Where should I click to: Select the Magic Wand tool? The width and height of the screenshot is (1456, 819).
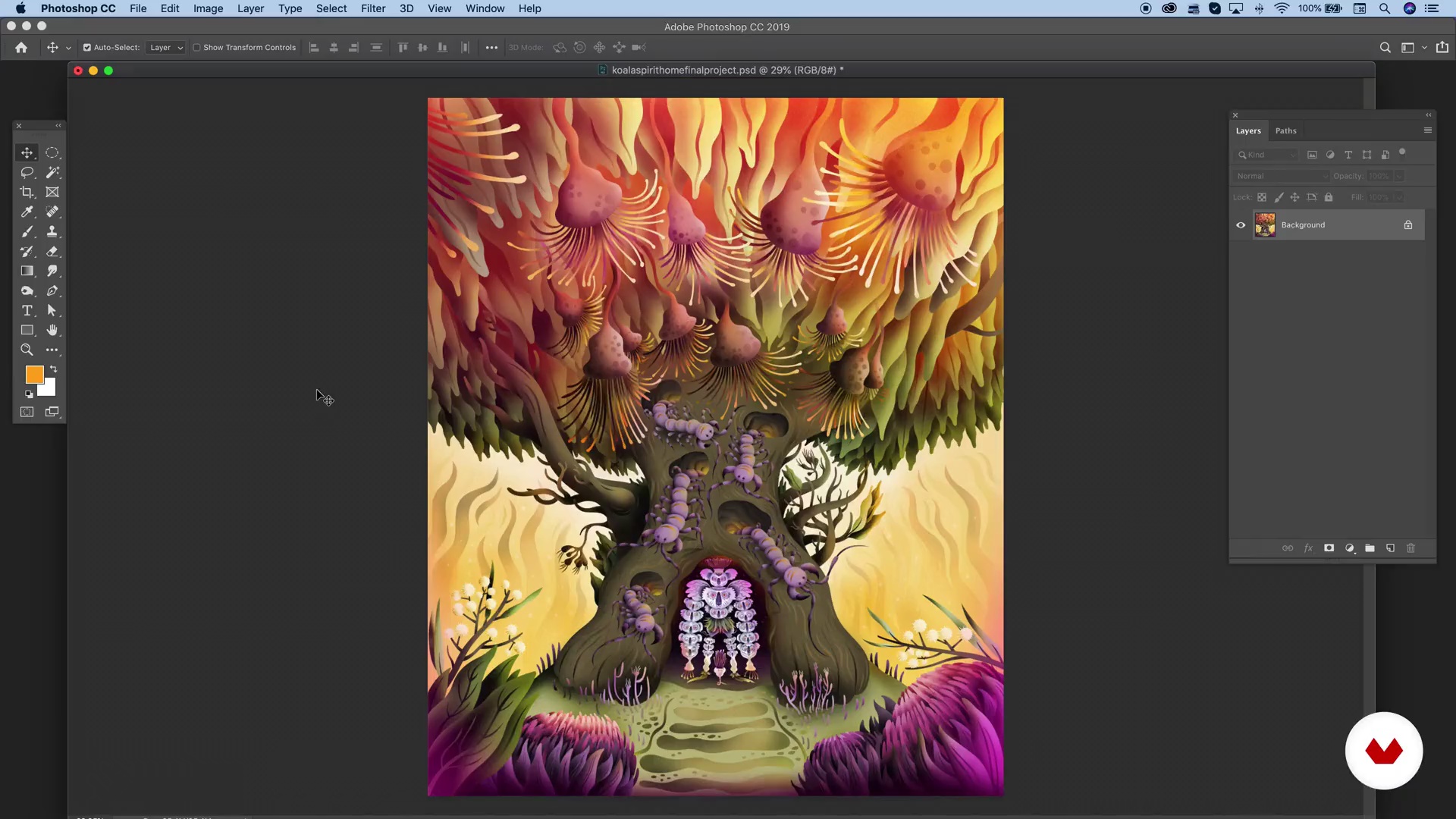pyautogui.click(x=52, y=172)
